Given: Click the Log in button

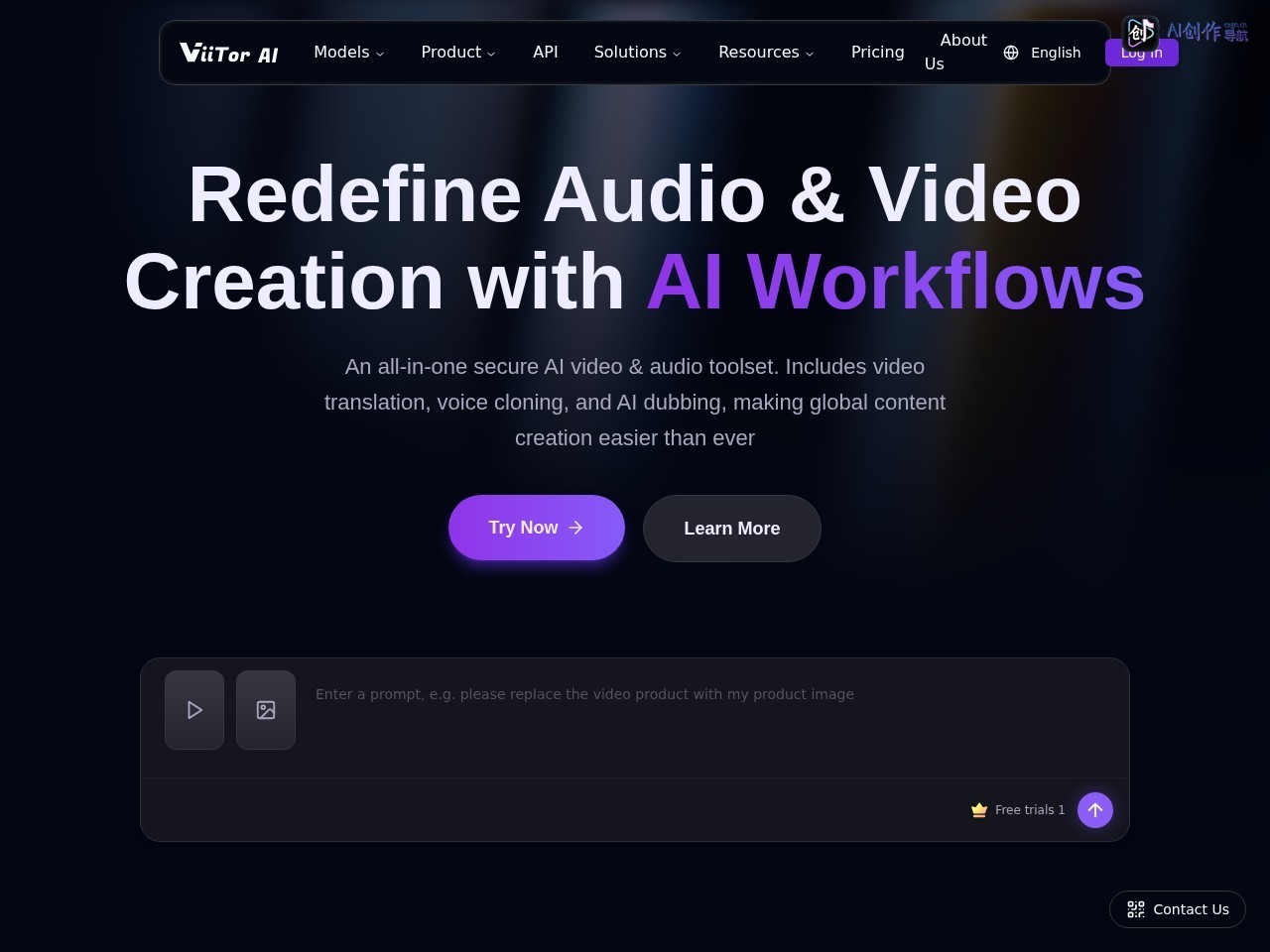Looking at the screenshot, I should click(x=1142, y=53).
